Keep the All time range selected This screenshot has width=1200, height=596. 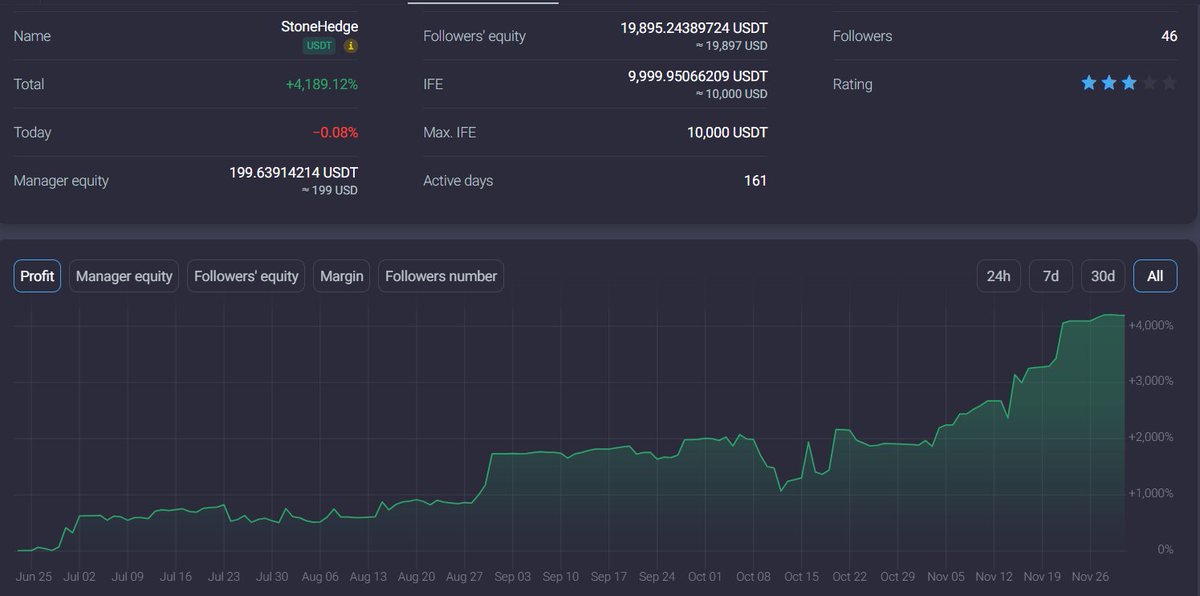[1155, 276]
